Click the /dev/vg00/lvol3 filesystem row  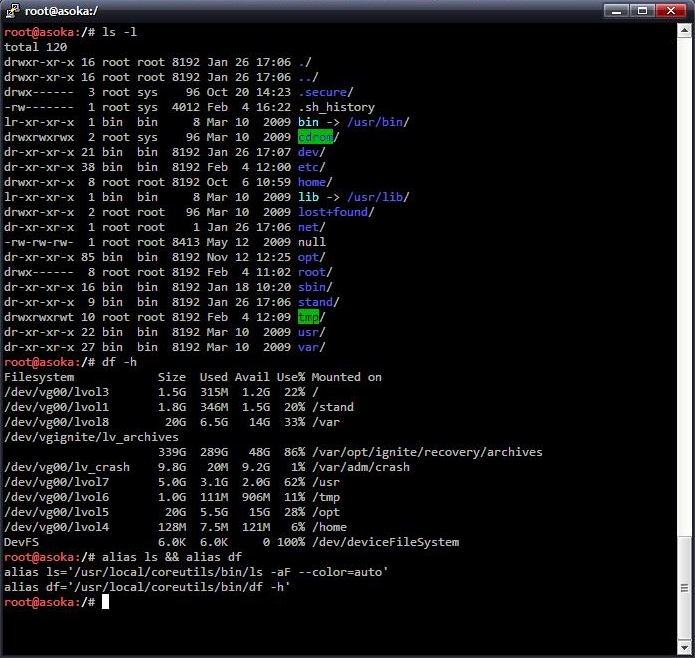(161, 393)
